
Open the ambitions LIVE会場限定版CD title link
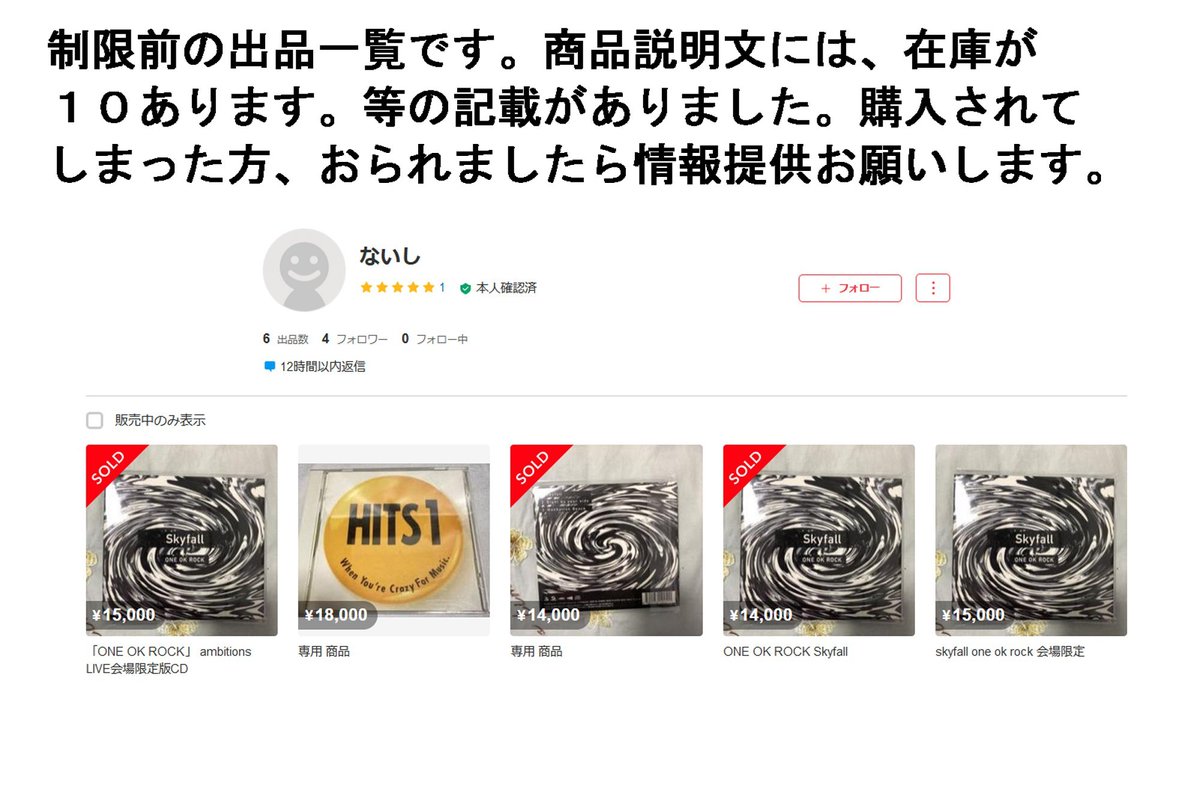tap(169, 660)
